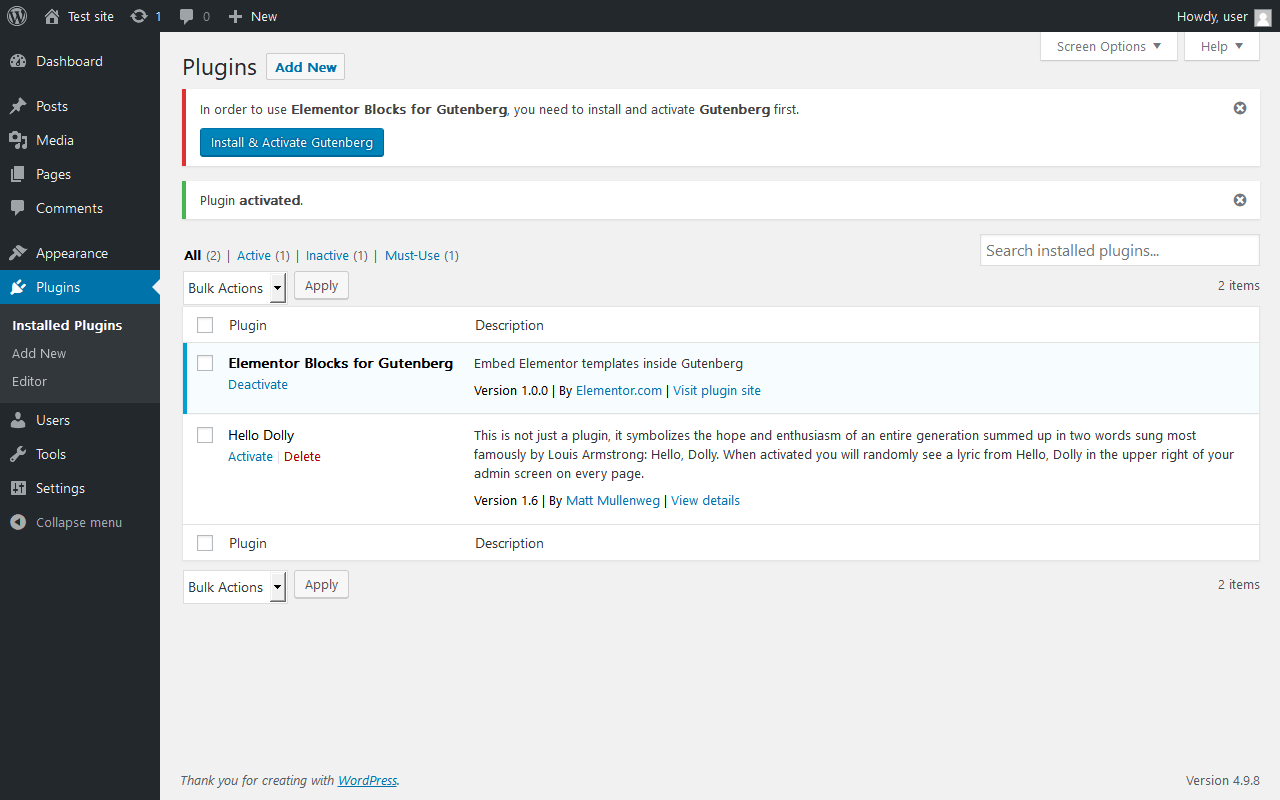
Task: Dismiss the Plugin activated notice
Action: [1240, 200]
